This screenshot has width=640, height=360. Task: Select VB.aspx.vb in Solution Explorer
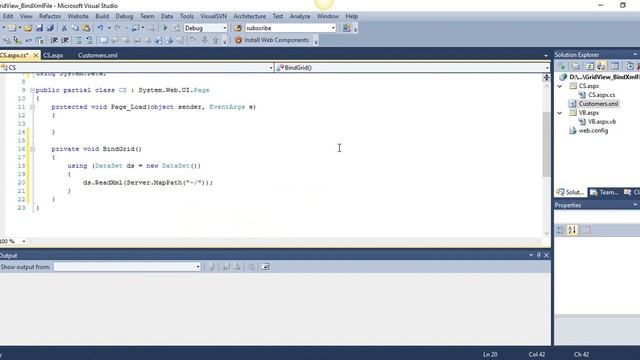pos(602,122)
